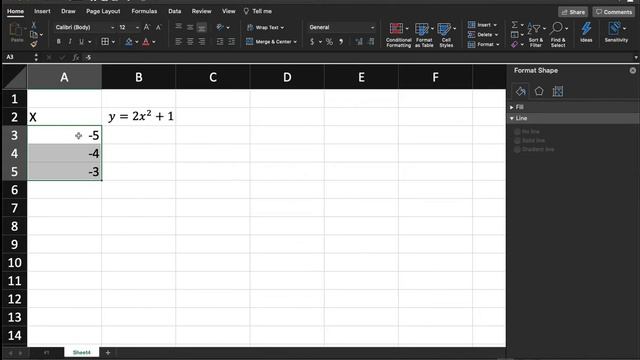The width and height of the screenshot is (640, 360).
Task: Click the dollar Currency format icon
Action: tap(312, 42)
